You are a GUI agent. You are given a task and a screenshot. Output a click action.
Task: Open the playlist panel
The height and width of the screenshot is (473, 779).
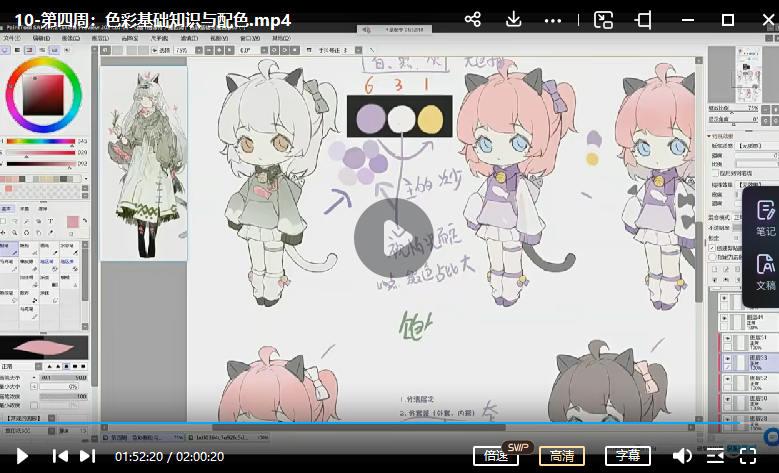tap(715, 456)
